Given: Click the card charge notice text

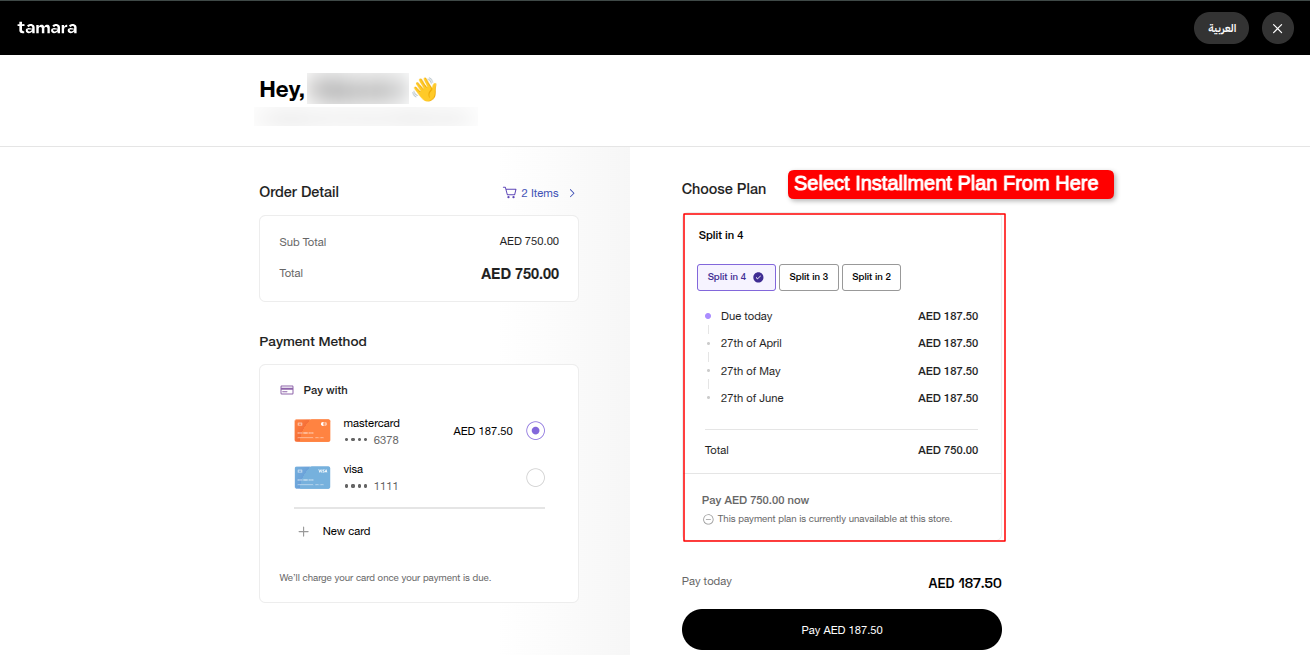Looking at the screenshot, I should (385, 578).
